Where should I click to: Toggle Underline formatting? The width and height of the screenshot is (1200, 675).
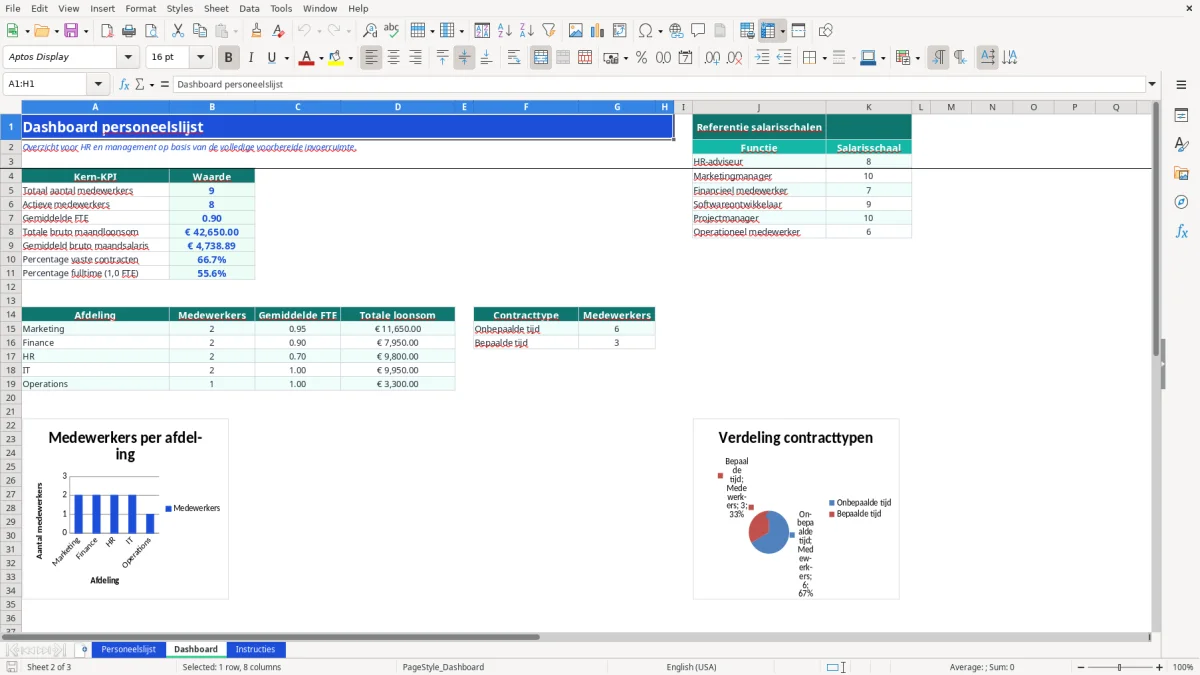[271, 58]
